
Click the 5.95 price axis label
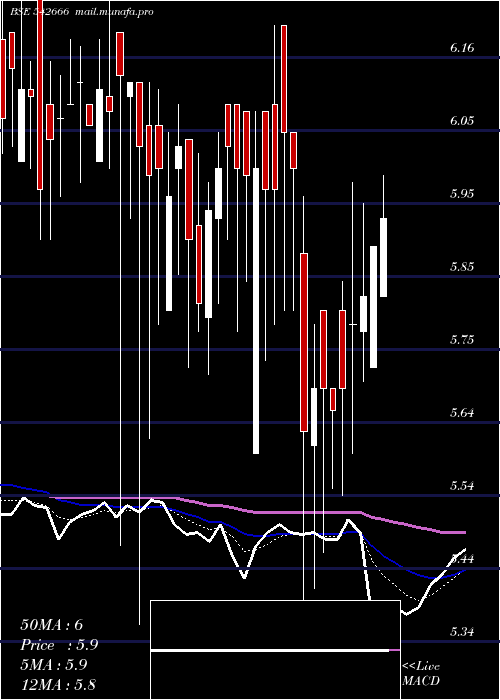[462, 194]
